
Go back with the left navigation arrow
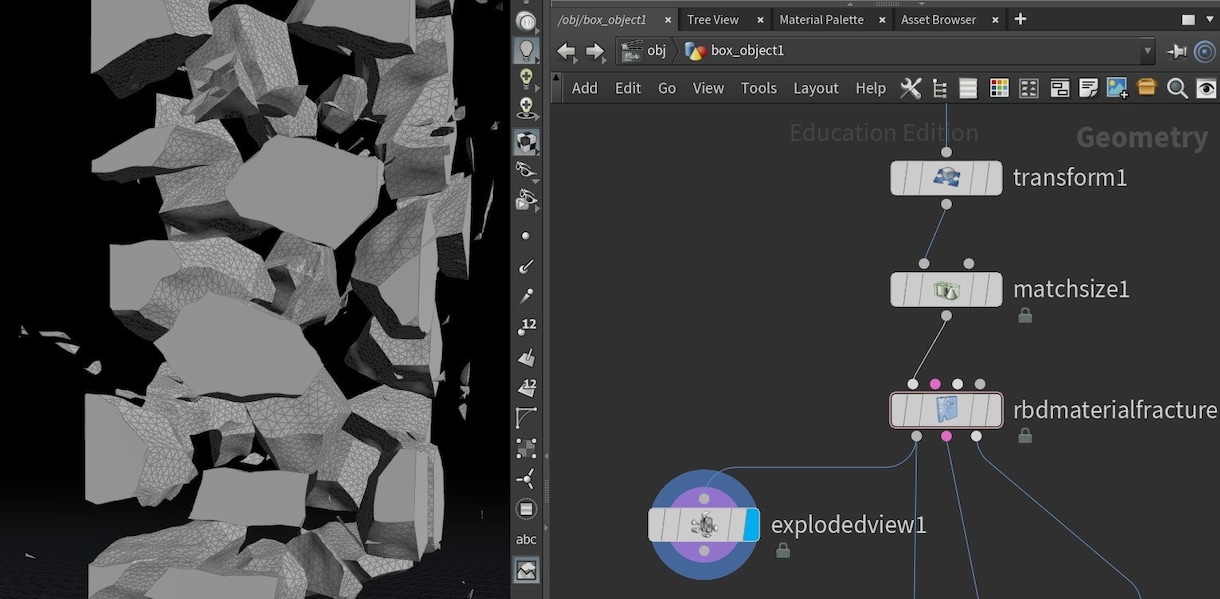pos(566,51)
